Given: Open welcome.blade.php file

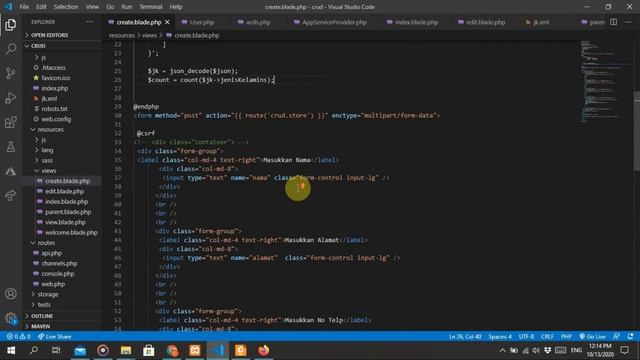Looking at the screenshot, I should [71, 233].
